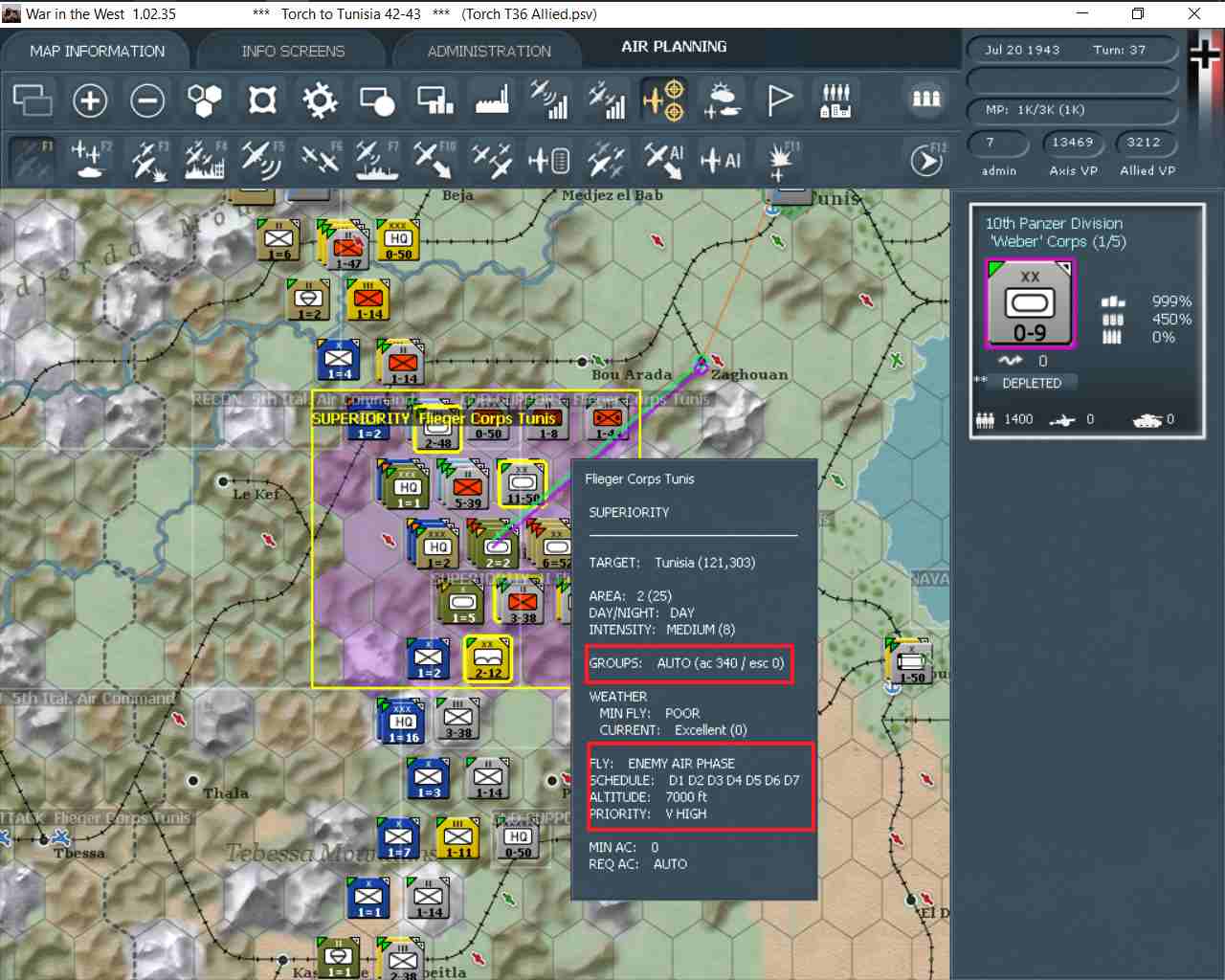The height and width of the screenshot is (980, 1225).
Task: Toggle the F1 movement mode icon
Action: point(33,160)
